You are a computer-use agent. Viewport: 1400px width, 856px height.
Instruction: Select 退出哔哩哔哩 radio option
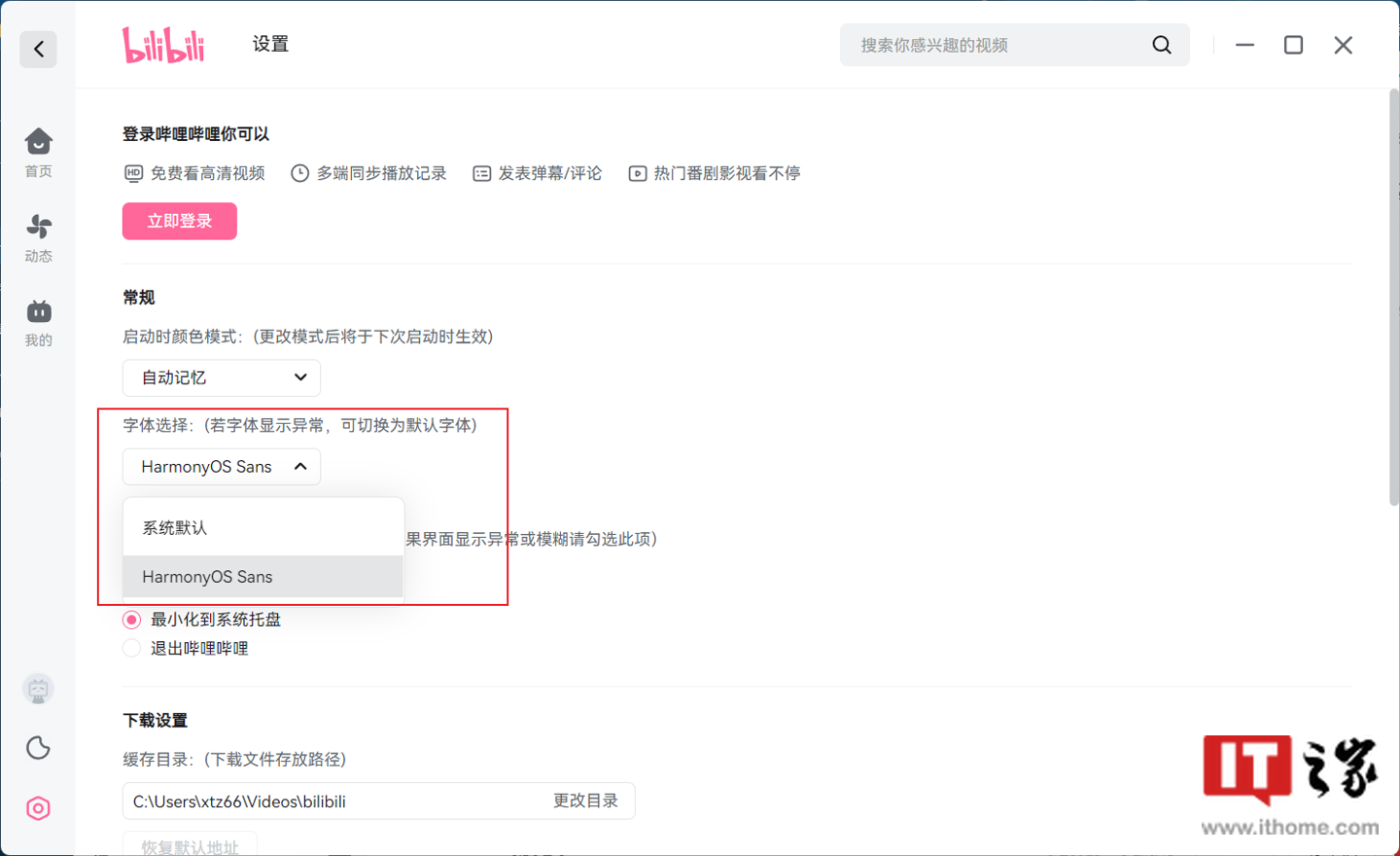pyautogui.click(x=132, y=649)
